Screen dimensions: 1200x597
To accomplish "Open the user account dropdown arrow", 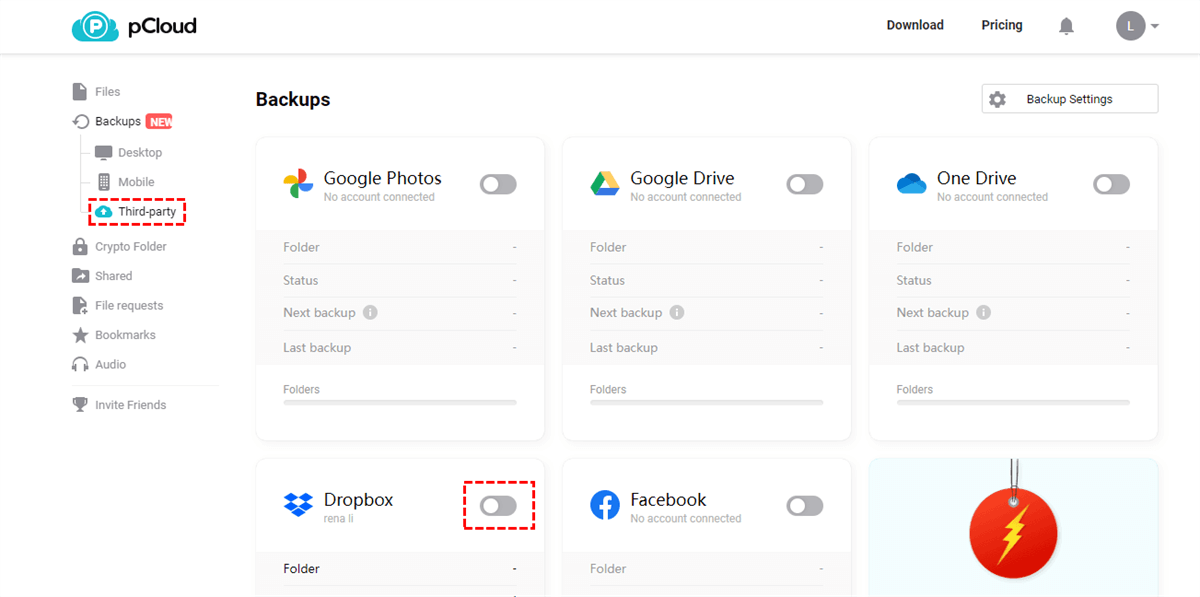I will point(1155,27).
